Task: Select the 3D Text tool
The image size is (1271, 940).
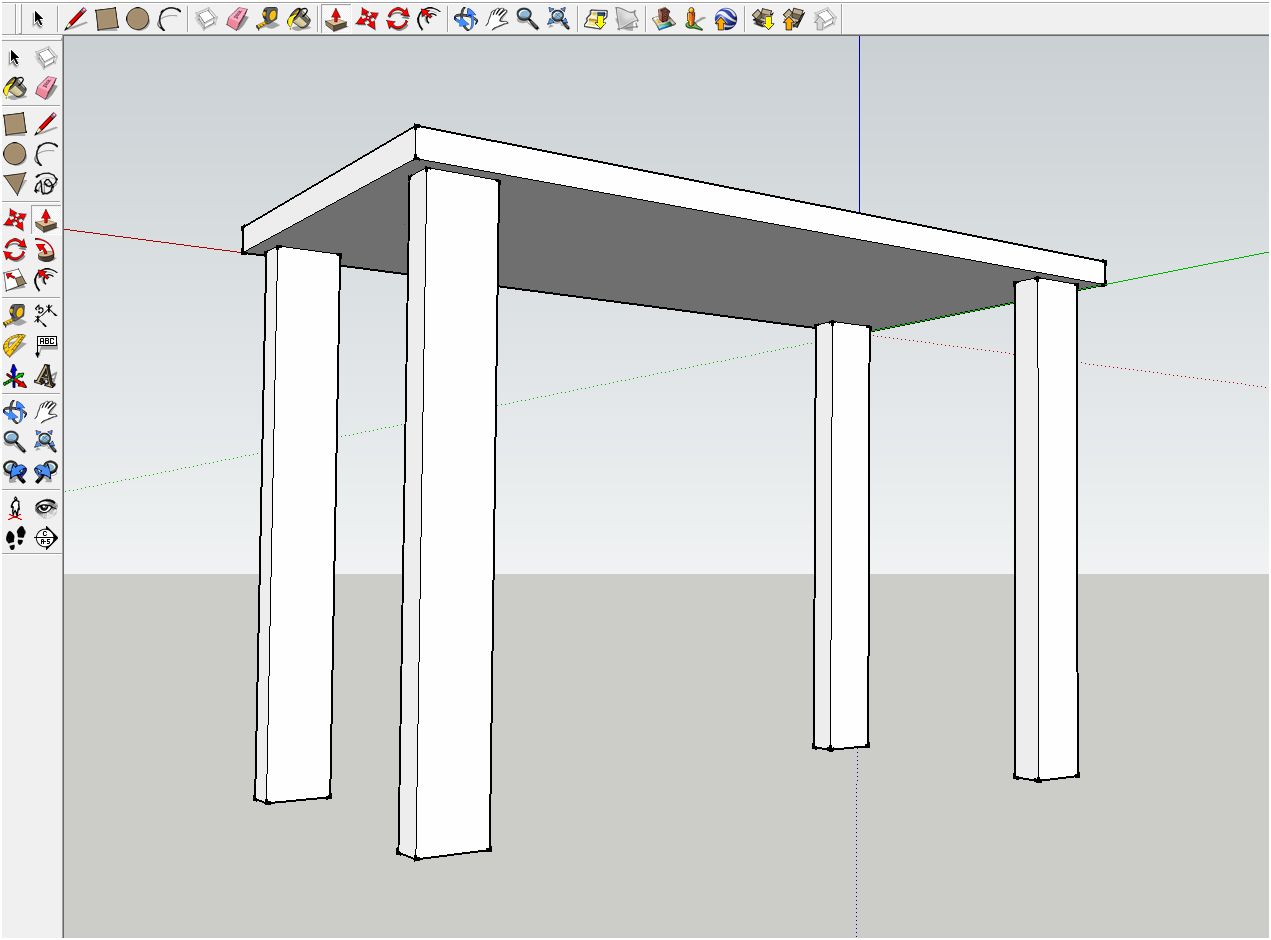Action: 46,377
